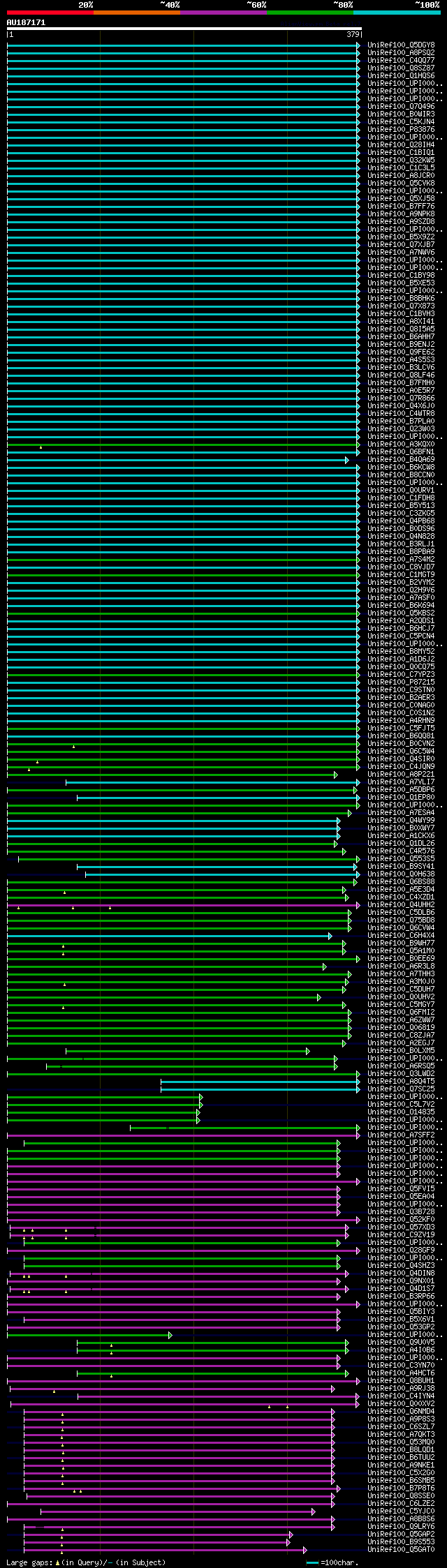Open hit UniRef100_C4QQ77
This screenshot has height=1568, width=447.
click(401, 61)
